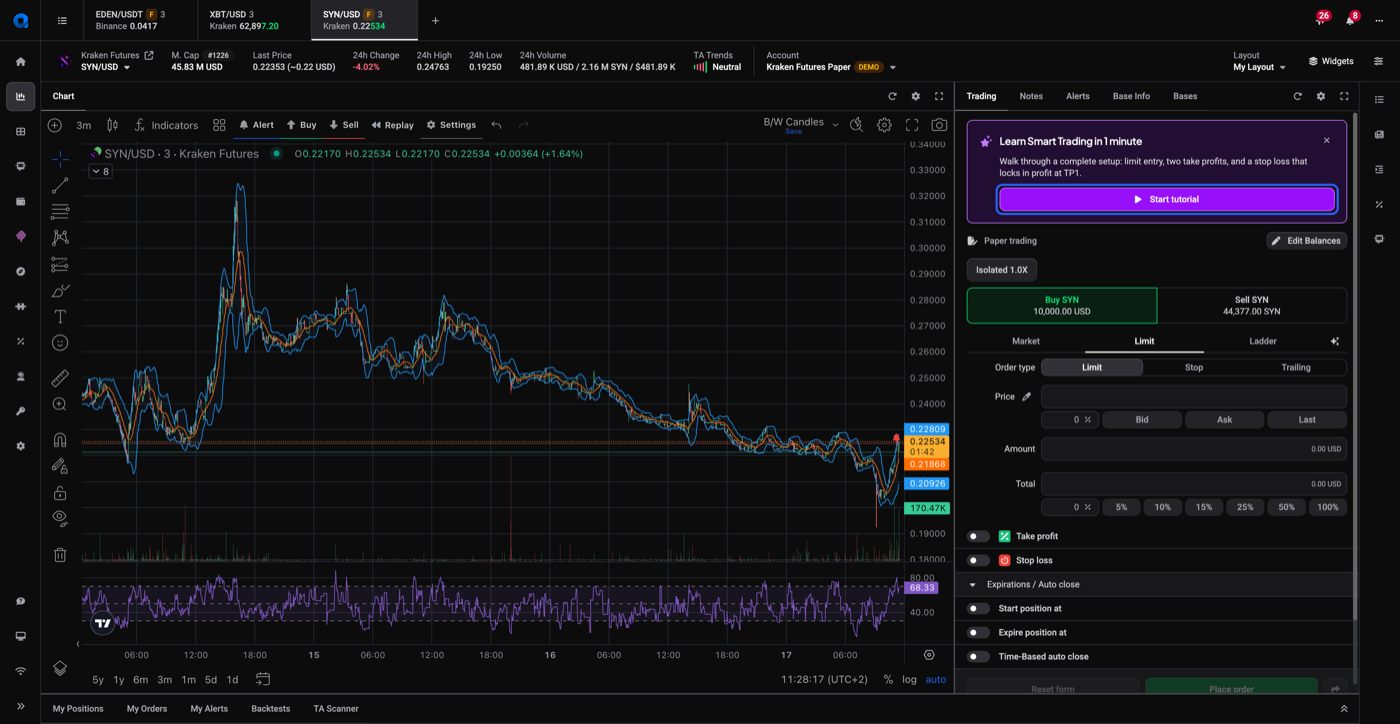The width and height of the screenshot is (1400, 724).
Task: Open the My Orders tab
Action: pyautogui.click(x=147, y=708)
